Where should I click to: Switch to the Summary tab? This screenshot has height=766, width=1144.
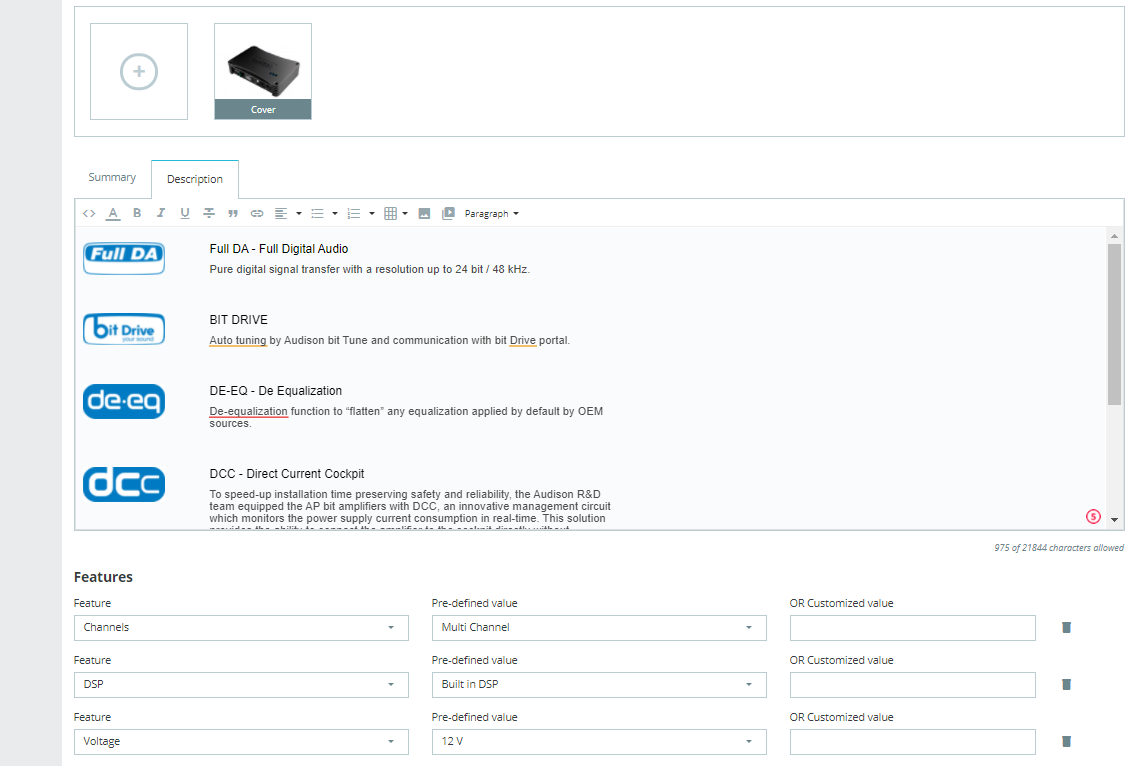point(112,177)
